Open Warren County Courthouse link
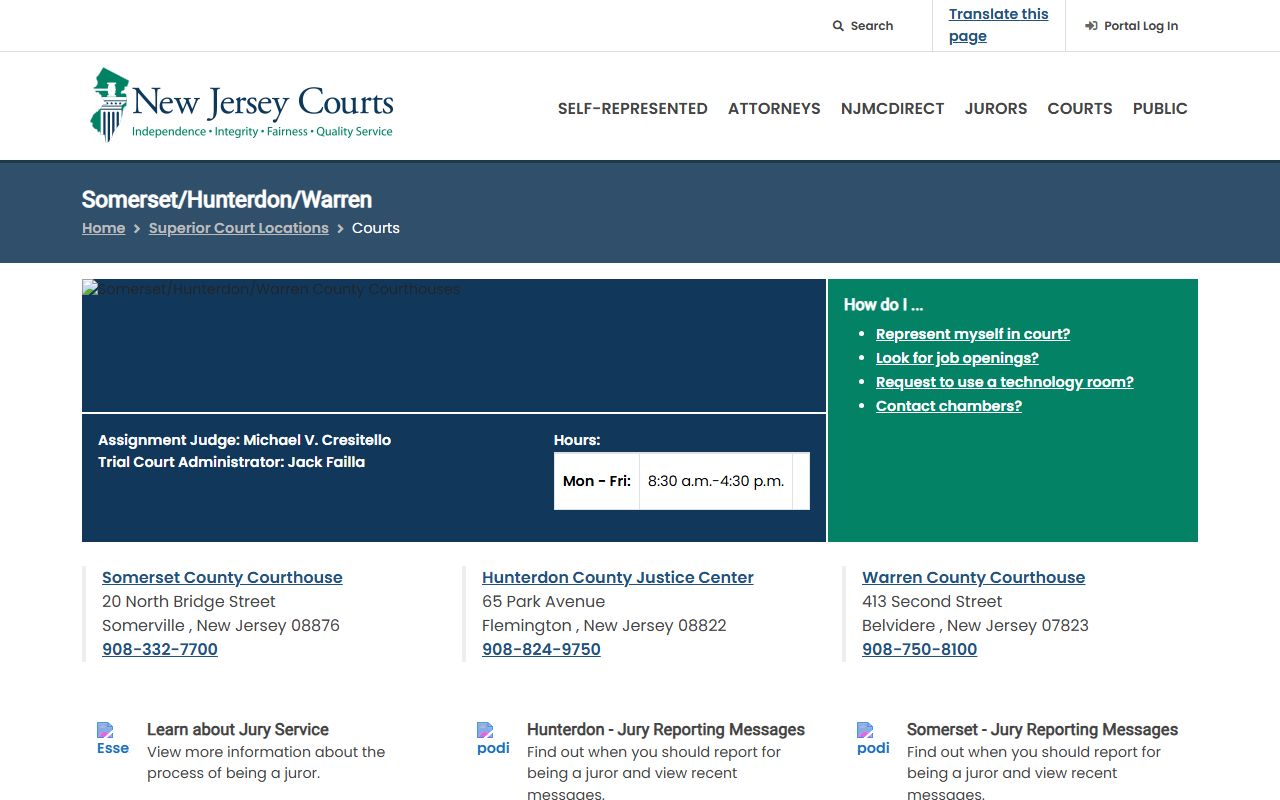 (973, 577)
